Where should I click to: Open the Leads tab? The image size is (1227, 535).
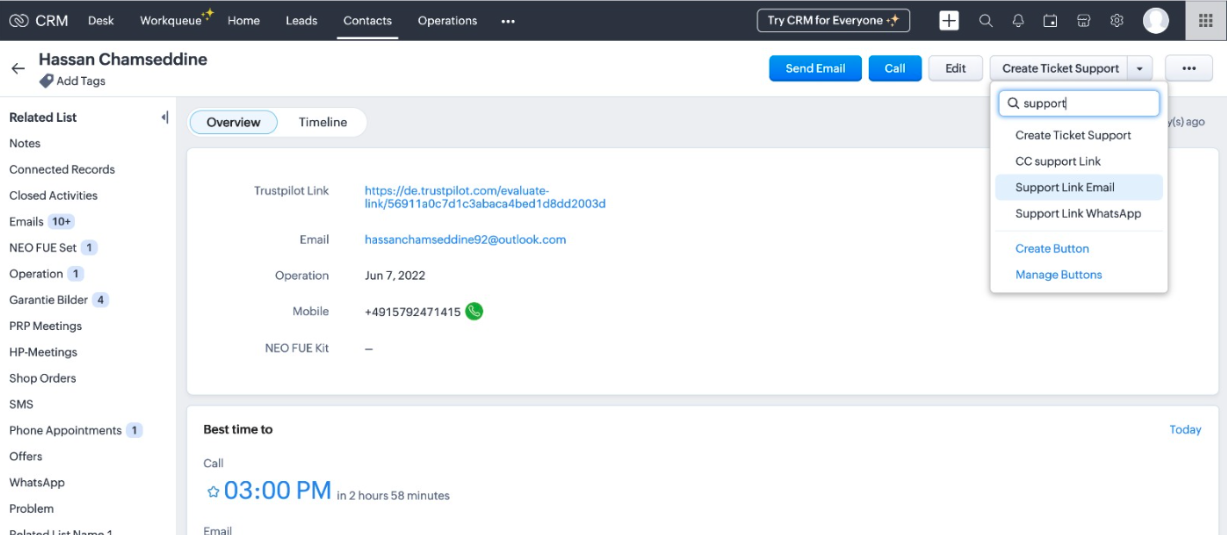(301, 21)
